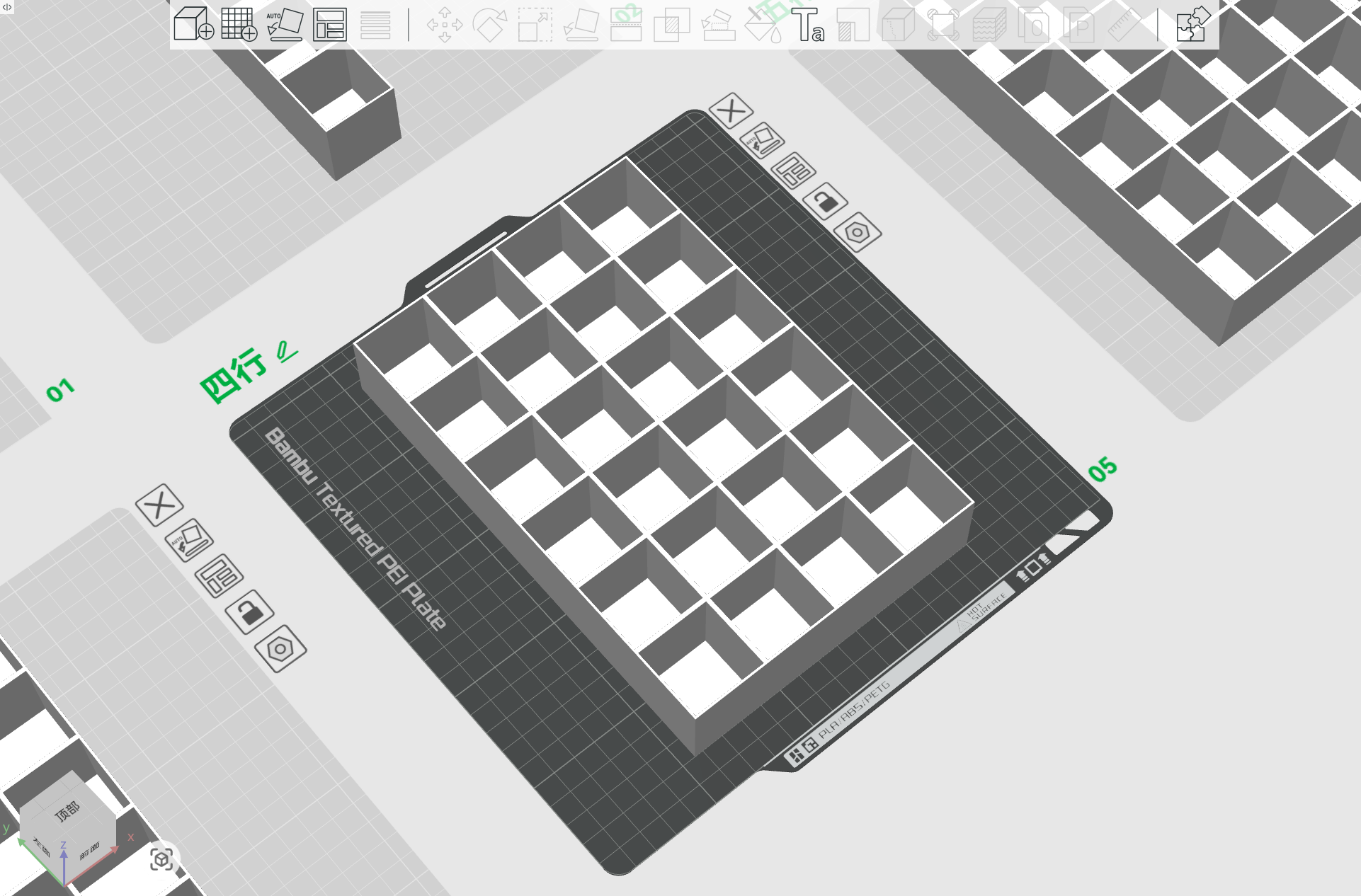Click the 前面 face of the view cube
Viewport: 1361px width, 896px height.
coord(90,851)
